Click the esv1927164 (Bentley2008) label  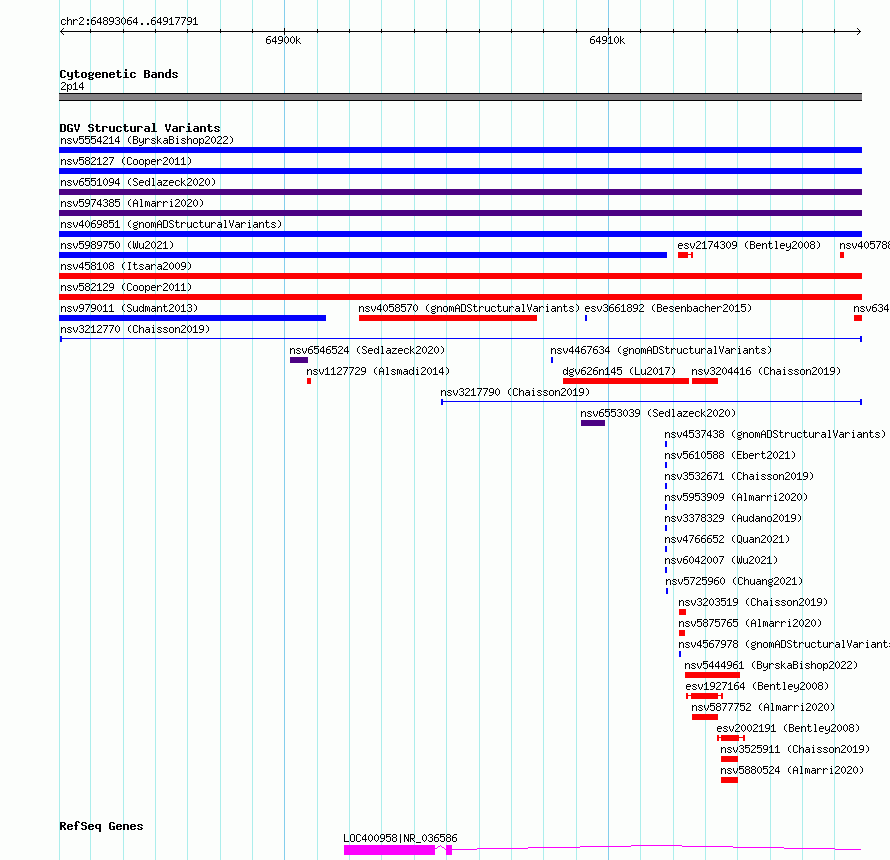point(757,686)
